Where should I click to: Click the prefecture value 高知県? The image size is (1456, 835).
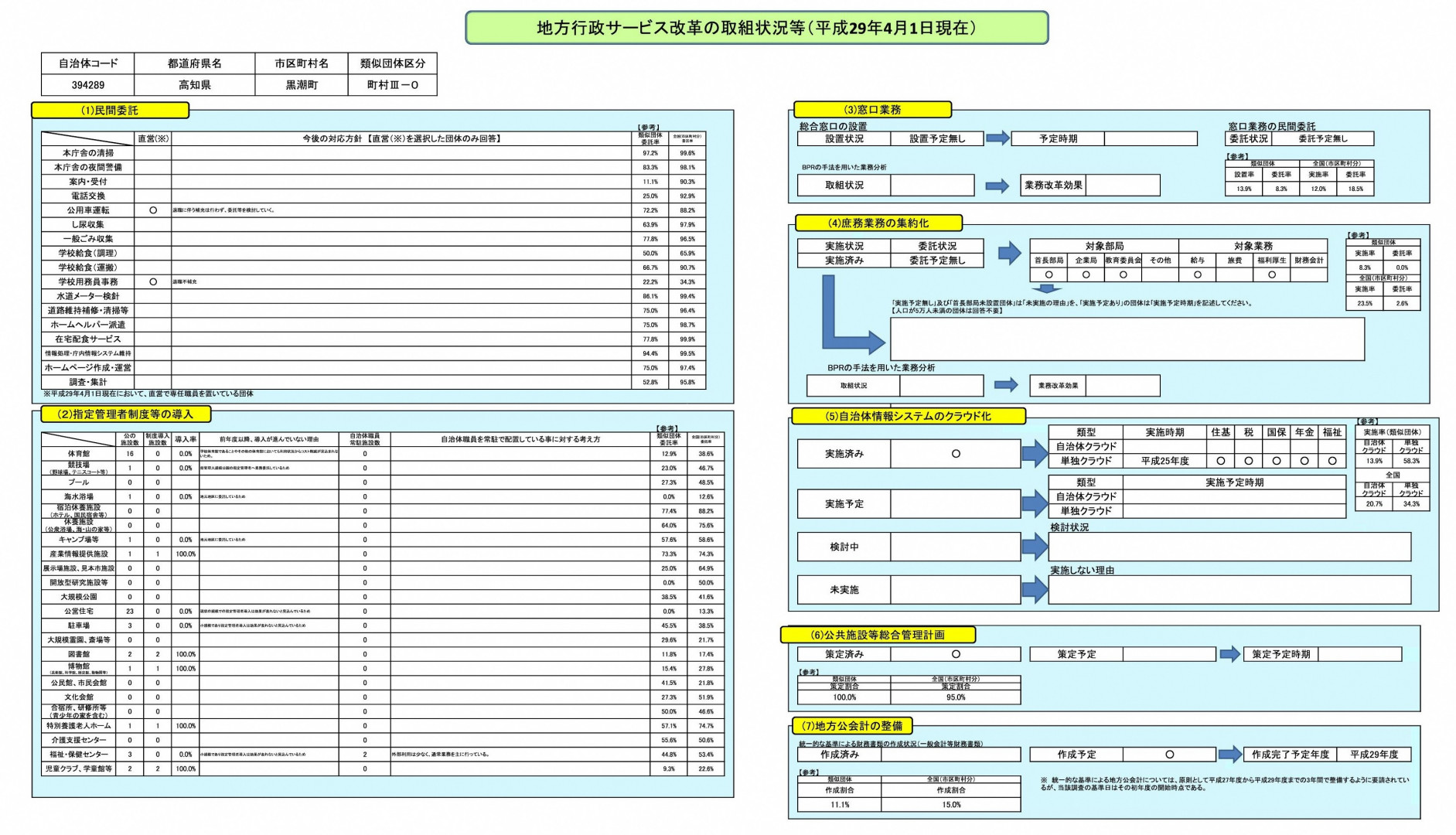(x=195, y=85)
